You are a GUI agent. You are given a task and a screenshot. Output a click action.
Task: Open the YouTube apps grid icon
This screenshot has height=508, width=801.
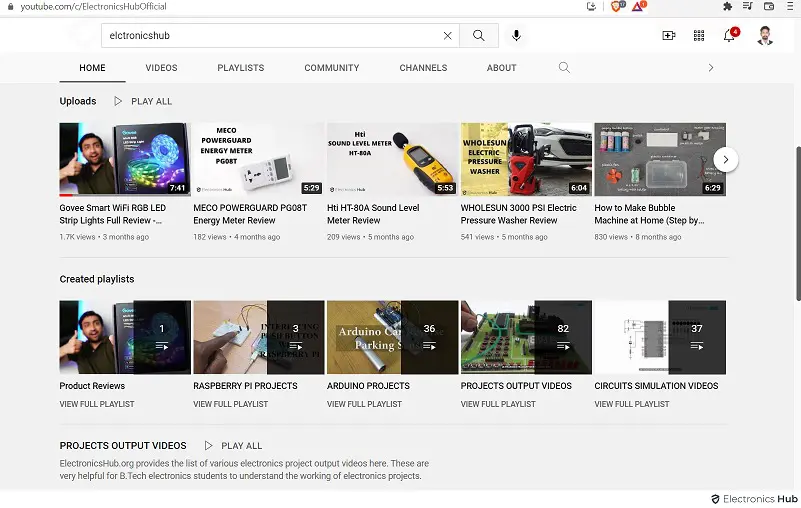click(699, 35)
